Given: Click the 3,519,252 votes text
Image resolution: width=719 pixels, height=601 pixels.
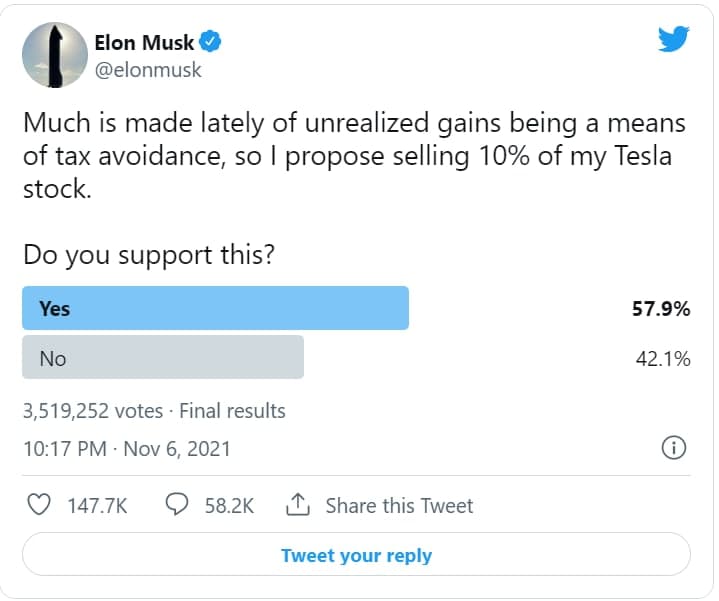Looking at the screenshot, I should 91,411.
